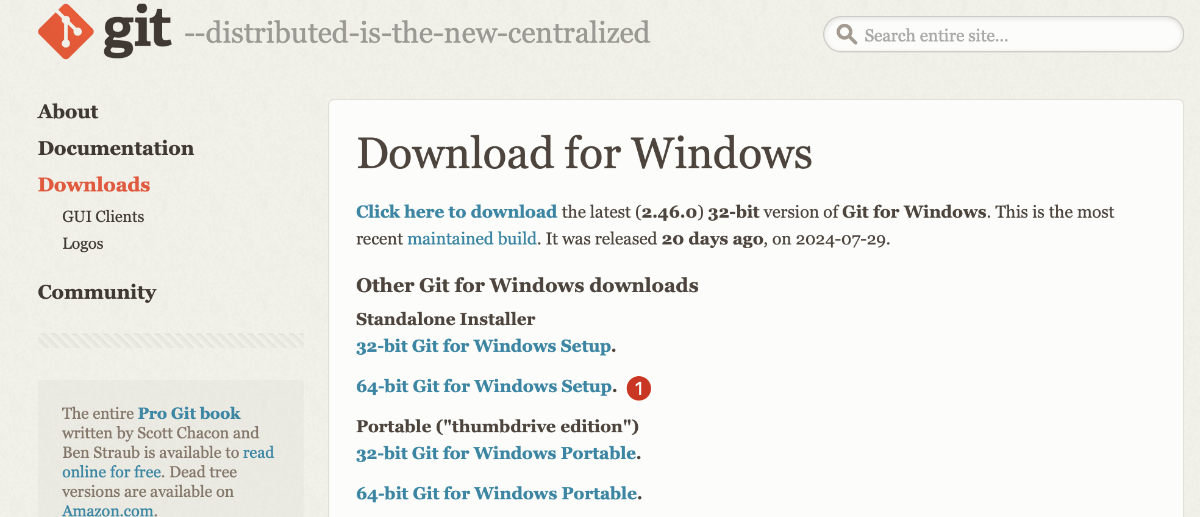Download 32-bit Git for Windows Setup
This screenshot has width=1200, height=517.
(x=484, y=346)
